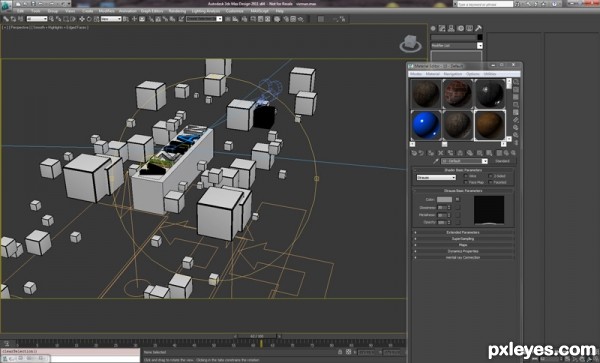
Task: Click Reset Map/Mtl X icon
Action: pos(440,153)
